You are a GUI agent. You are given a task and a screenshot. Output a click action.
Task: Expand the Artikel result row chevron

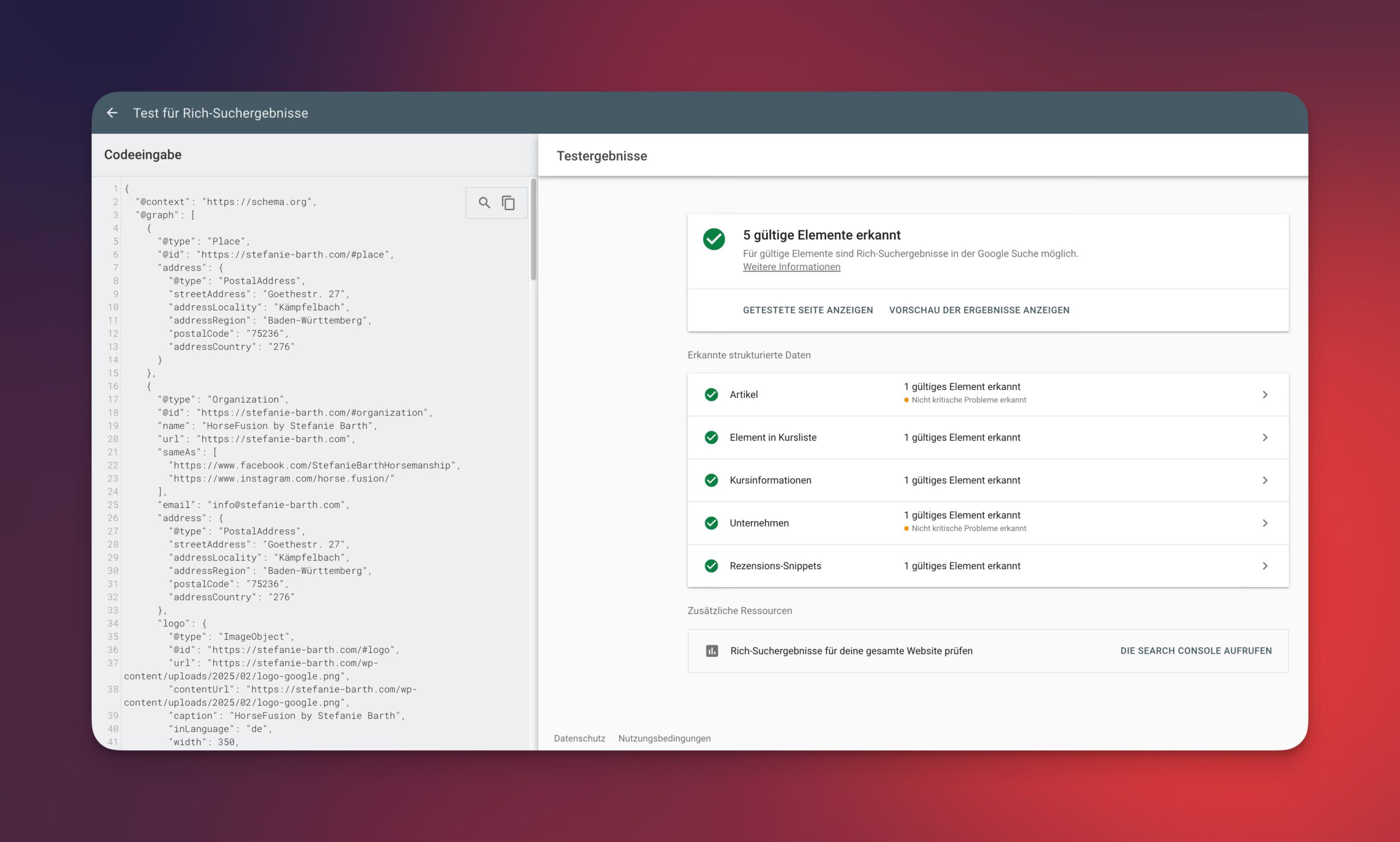click(1265, 394)
